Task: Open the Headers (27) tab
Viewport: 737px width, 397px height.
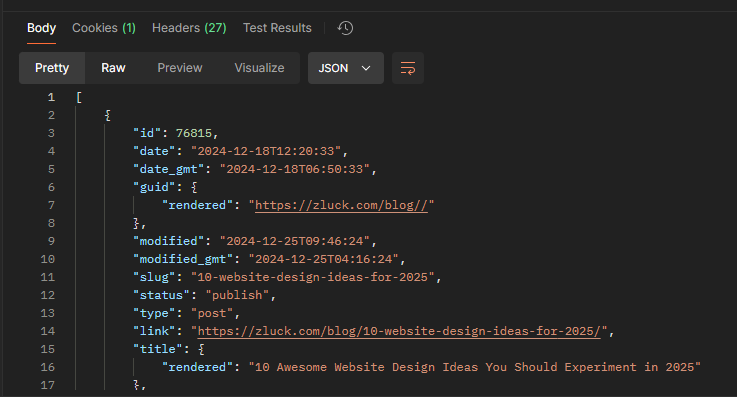Action: (x=189, y=28)
